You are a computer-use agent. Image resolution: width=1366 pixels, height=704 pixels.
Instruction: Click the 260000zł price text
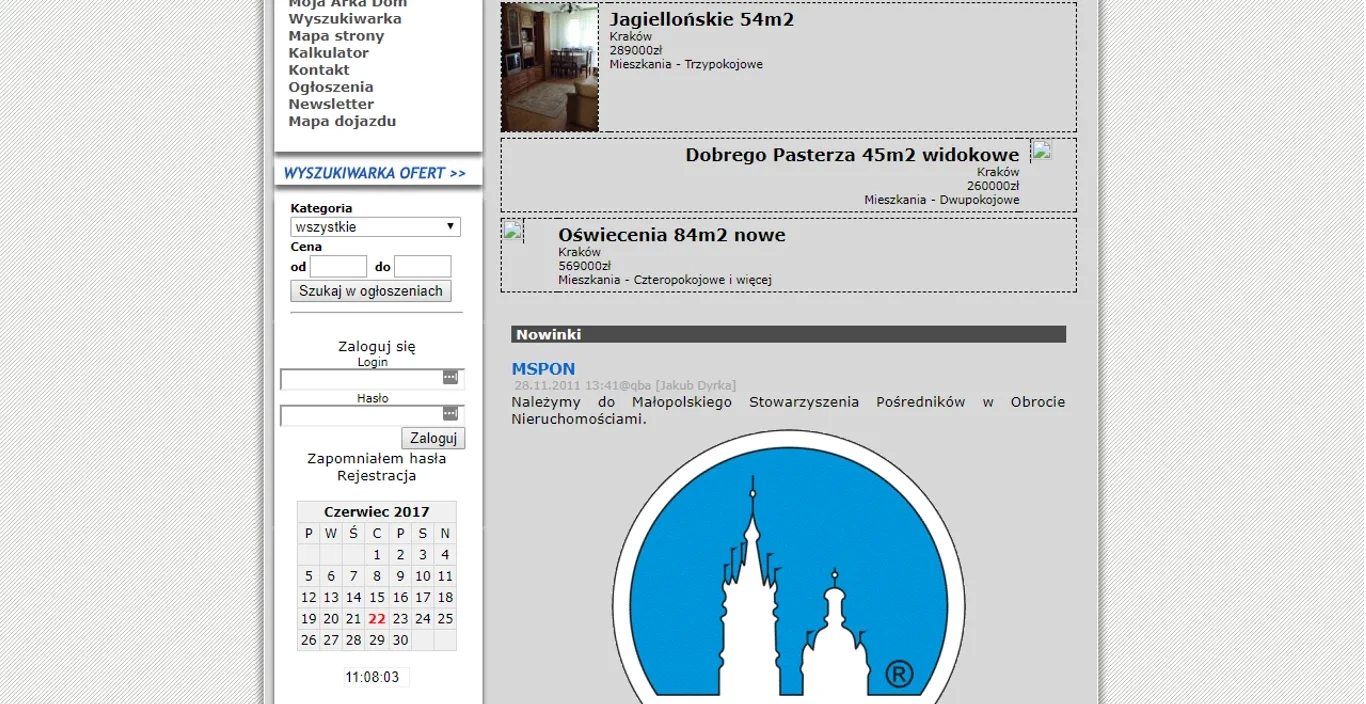pos(993,186)
